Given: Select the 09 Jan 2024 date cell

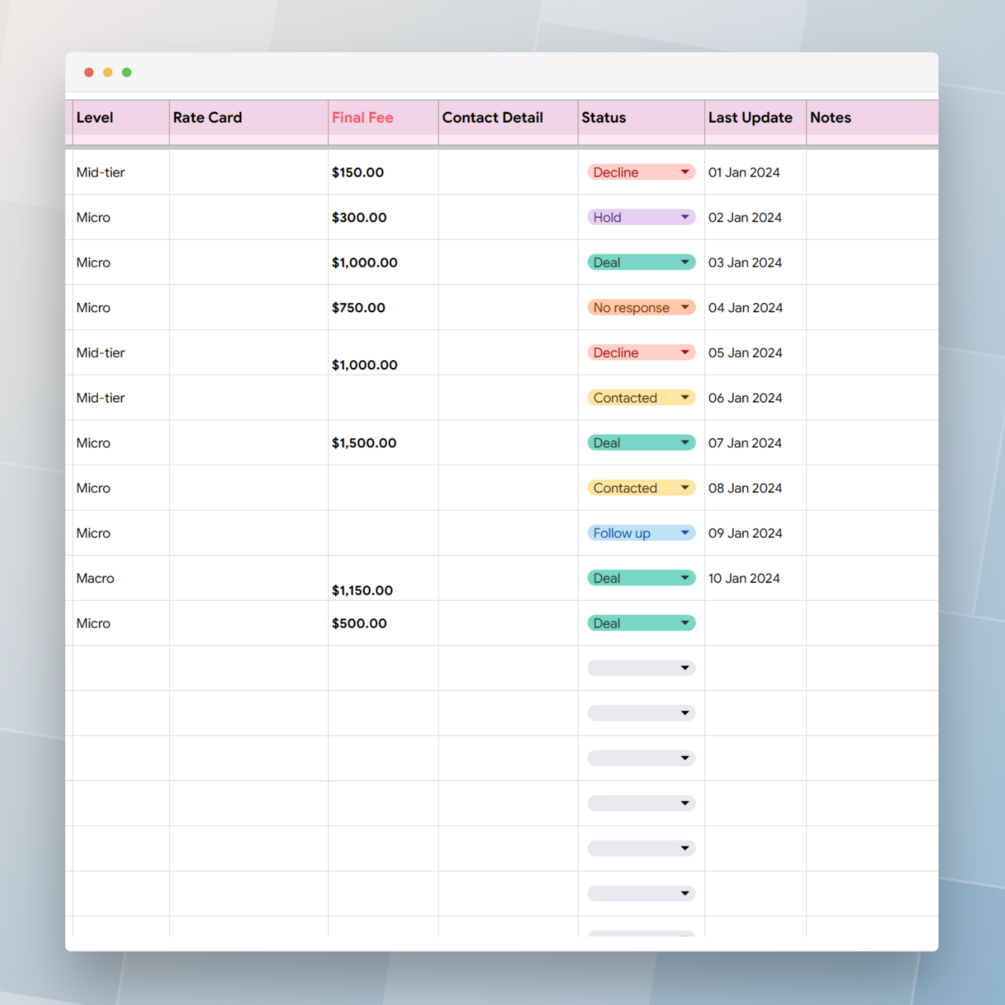Looking at the screenshot, I should 756,533.
